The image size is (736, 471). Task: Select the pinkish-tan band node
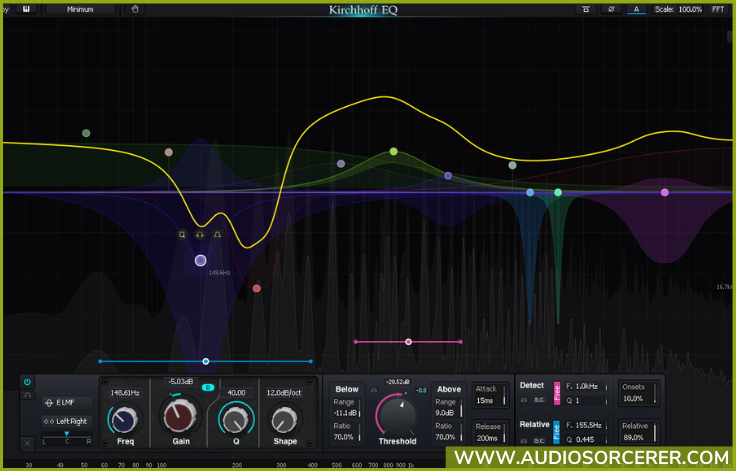pyautogui.click(x=169, y=152)
